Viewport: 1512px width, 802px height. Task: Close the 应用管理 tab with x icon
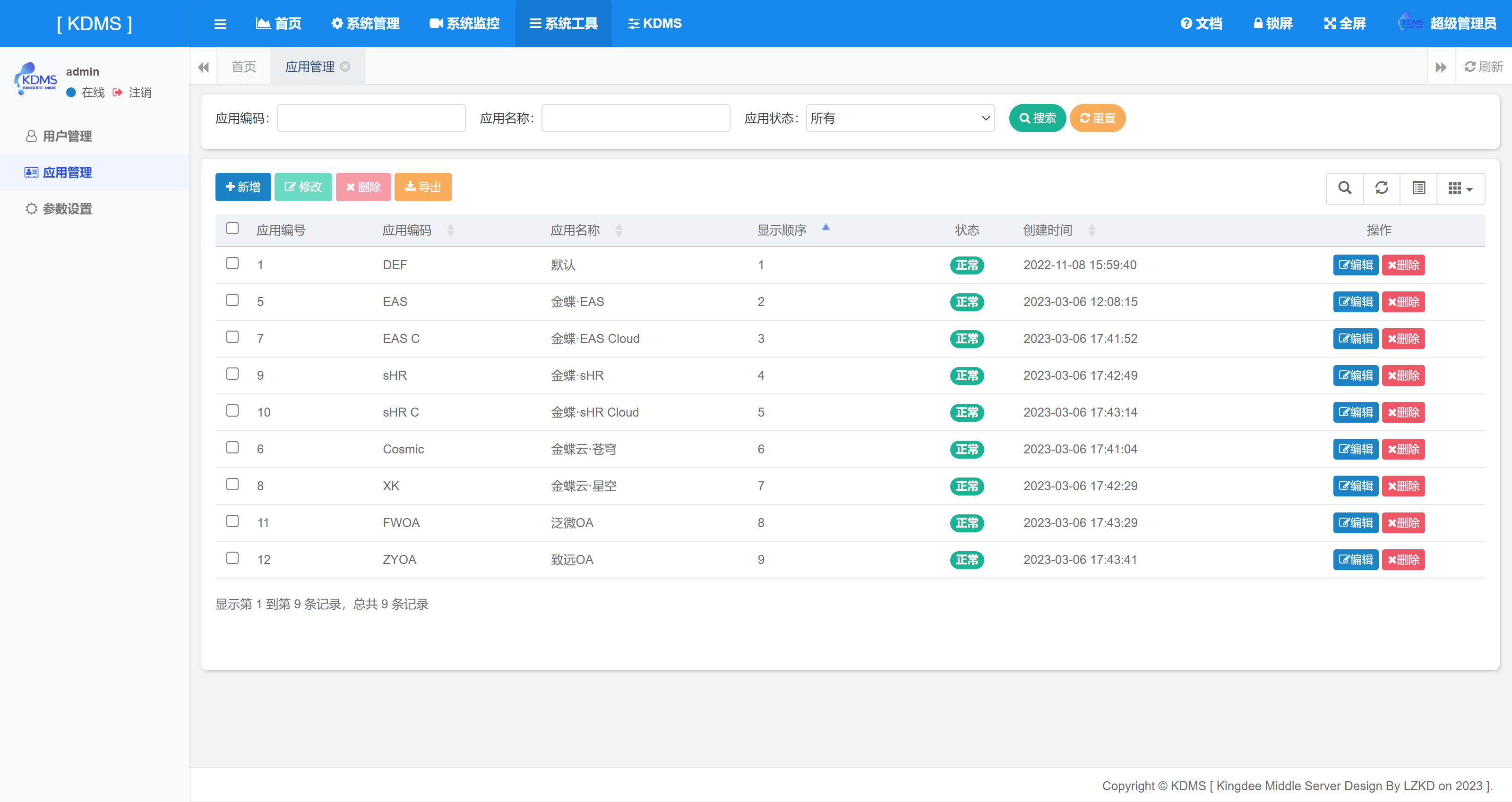click(x=346, y=67)
